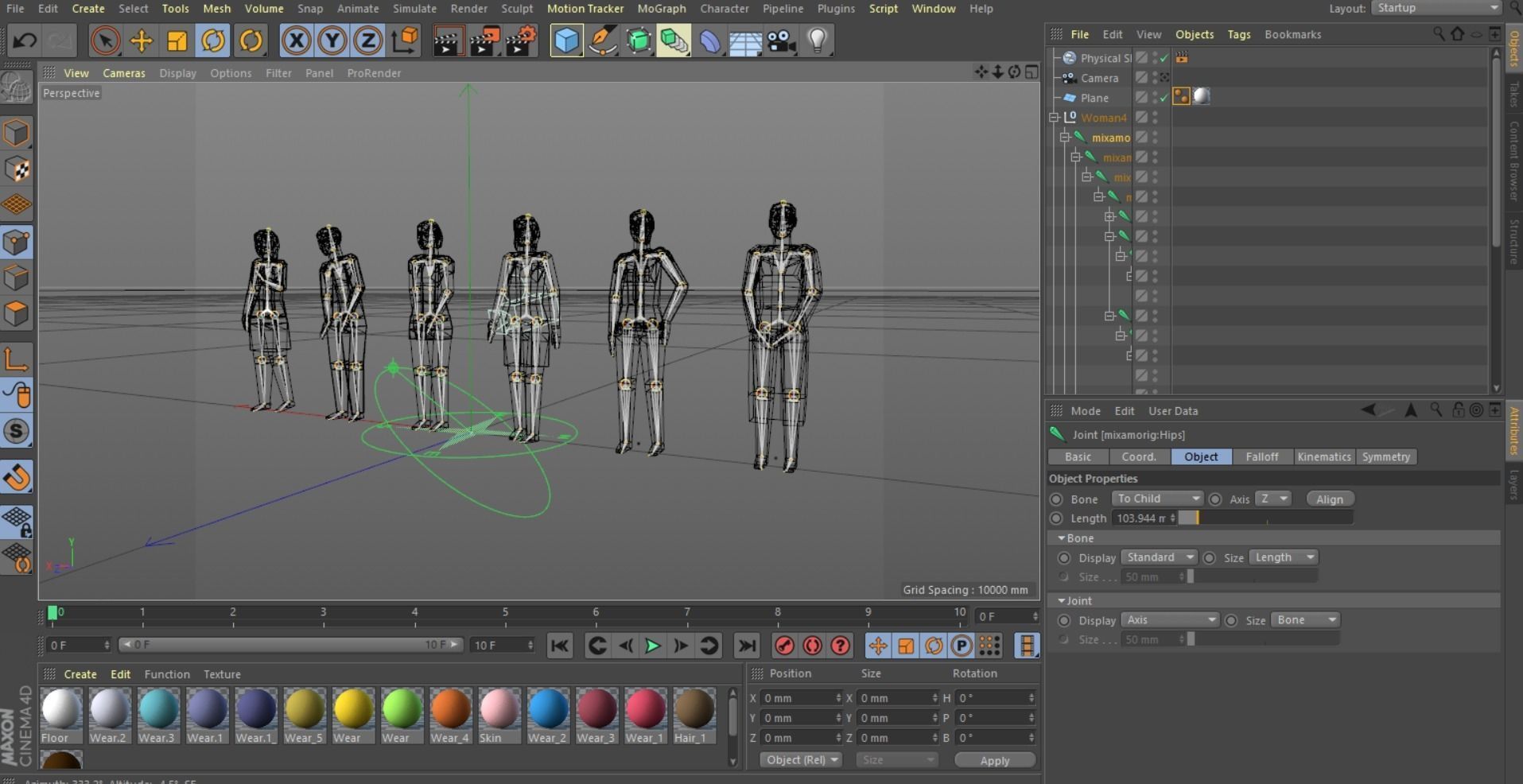
Task: Open Bone Display Standard dropdown
Action: [1159, 557]
